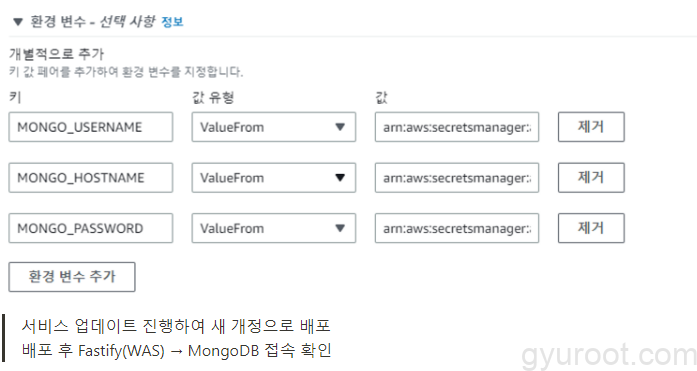Select the MONGO_PASSWORD key field
This screenshot has height=371, width=697.
[91, 228]
